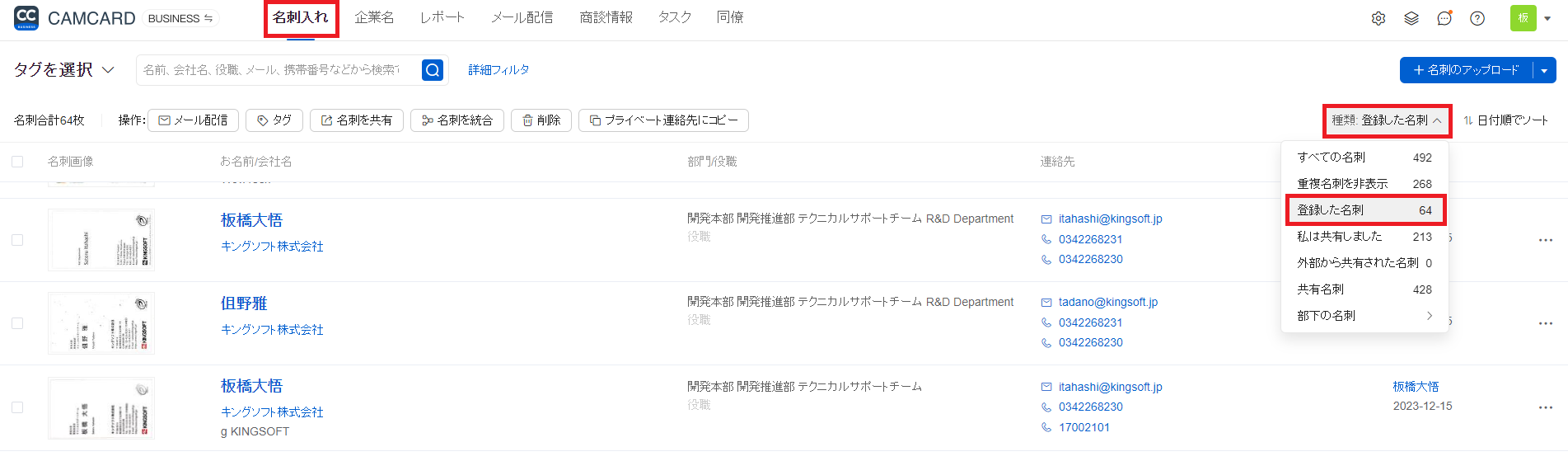
Task: Open the レポート tab
Action: [x=442, y=17]
